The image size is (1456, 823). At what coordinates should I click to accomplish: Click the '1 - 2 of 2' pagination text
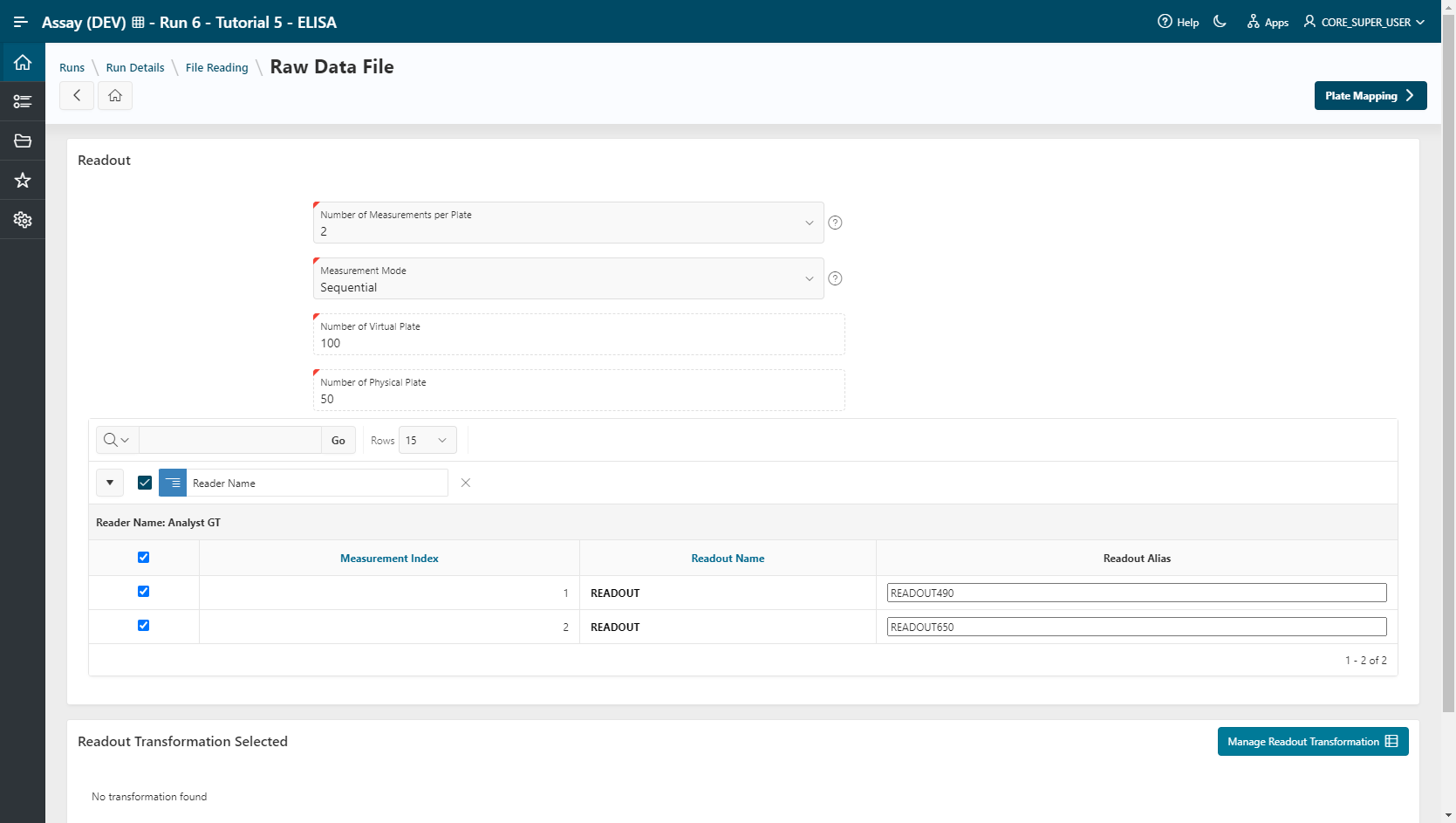tap(1365, 660)
